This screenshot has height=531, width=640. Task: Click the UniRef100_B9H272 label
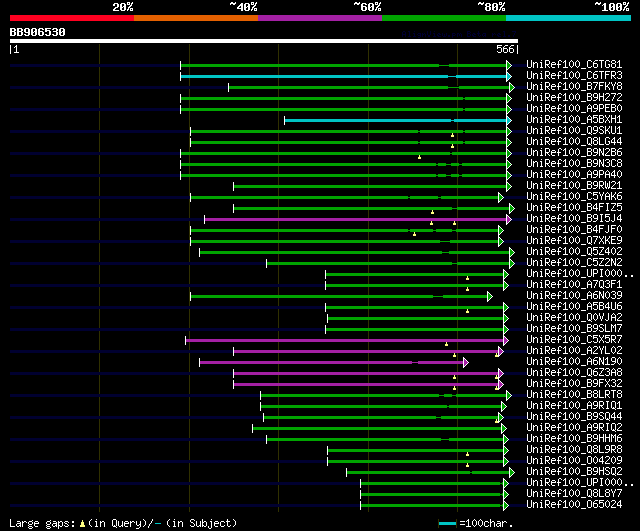point(574,98)
